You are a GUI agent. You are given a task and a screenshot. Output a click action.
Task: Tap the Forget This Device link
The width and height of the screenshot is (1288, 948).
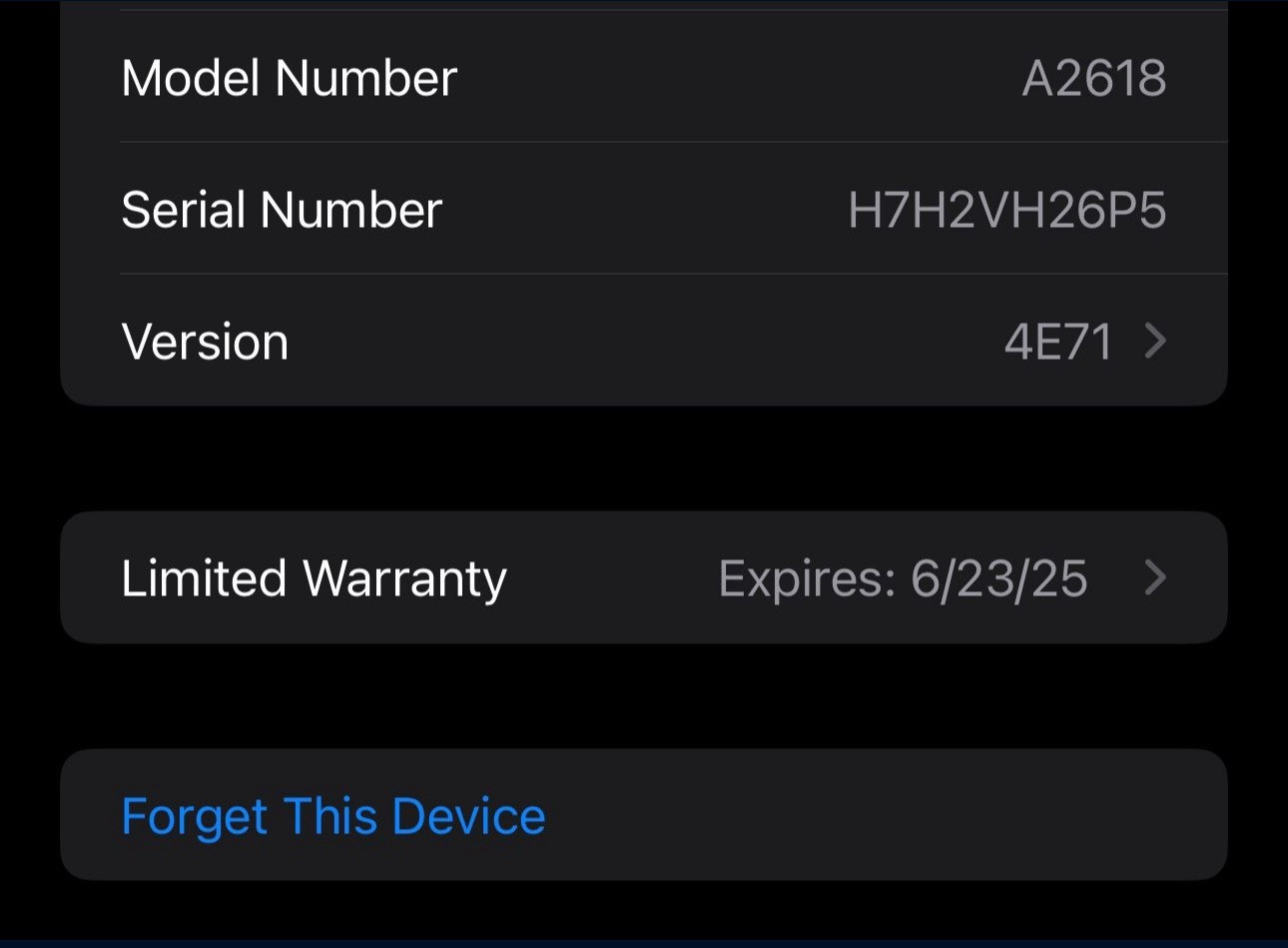point(333,816)
